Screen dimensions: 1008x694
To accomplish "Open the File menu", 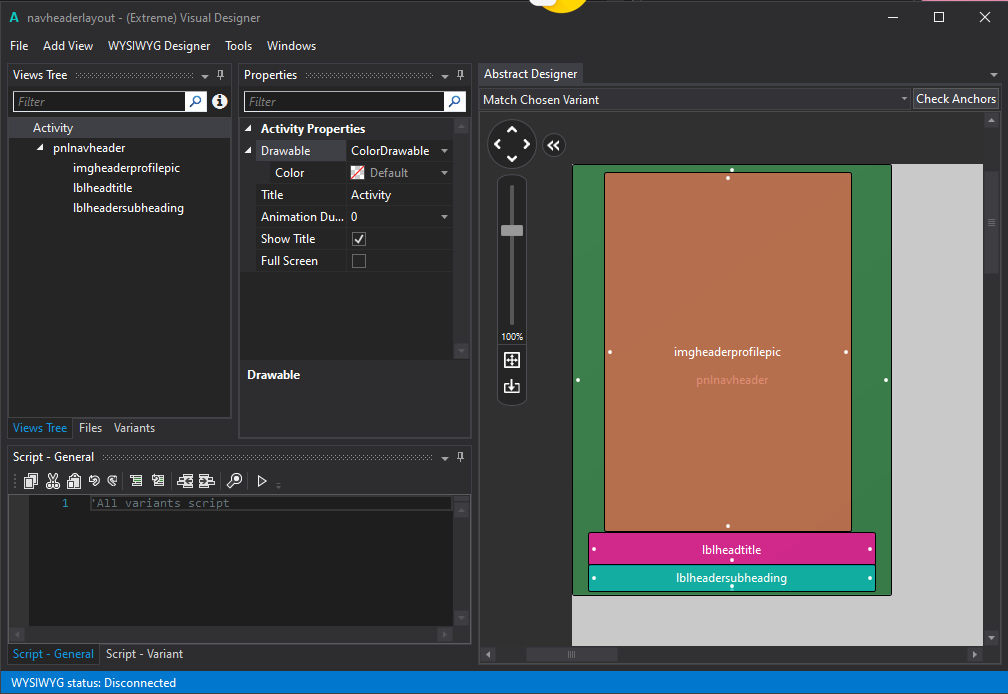I will coord(19,46).
